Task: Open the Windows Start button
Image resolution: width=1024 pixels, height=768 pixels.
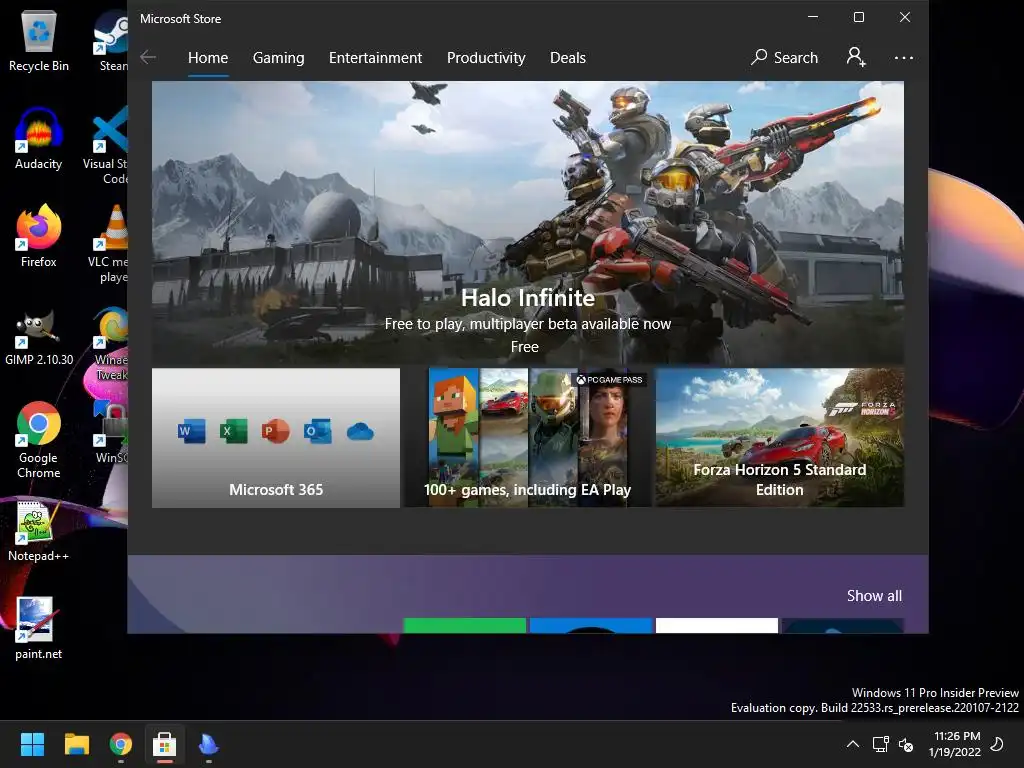Action: tap(32, 744)
